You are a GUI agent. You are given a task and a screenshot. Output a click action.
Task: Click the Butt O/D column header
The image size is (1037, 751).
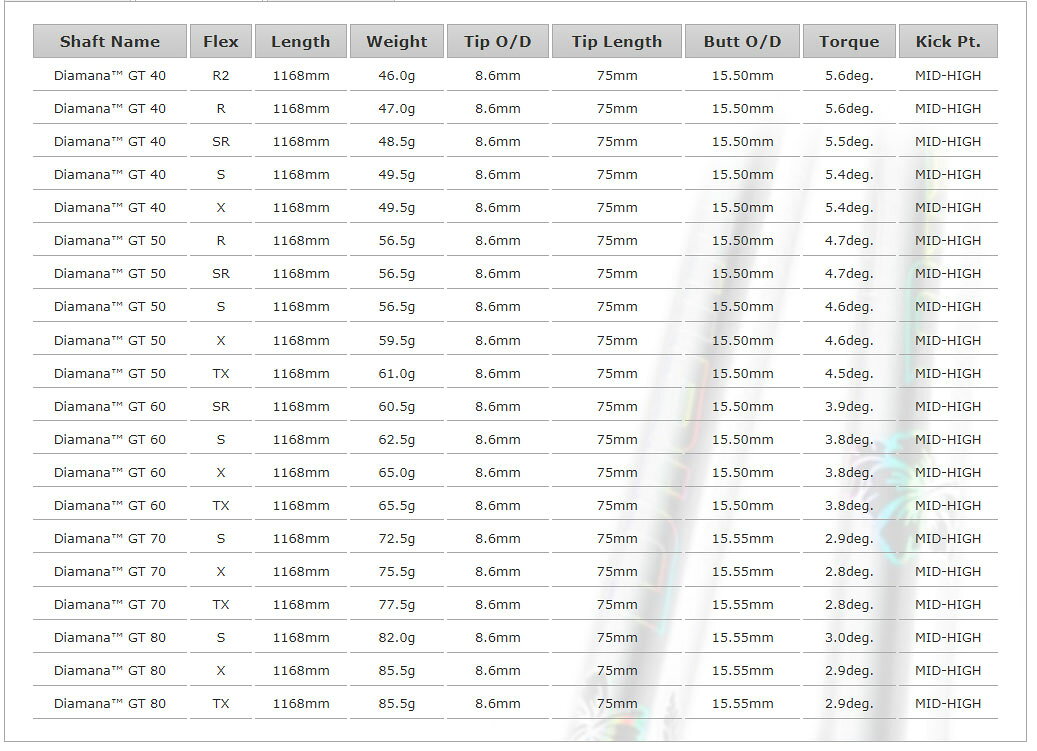[743, 42]
